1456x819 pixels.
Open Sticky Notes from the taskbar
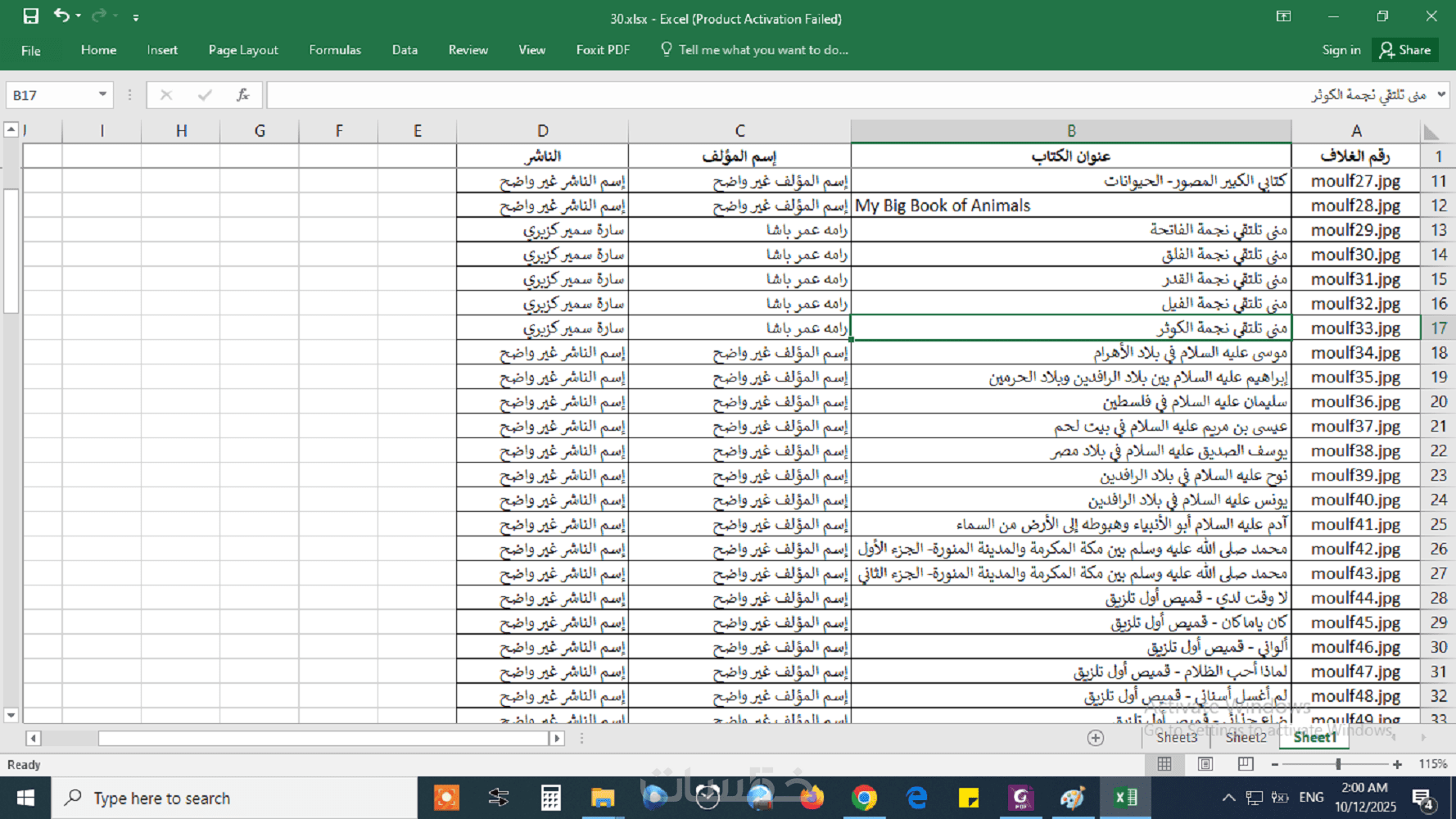pos(969,798)
